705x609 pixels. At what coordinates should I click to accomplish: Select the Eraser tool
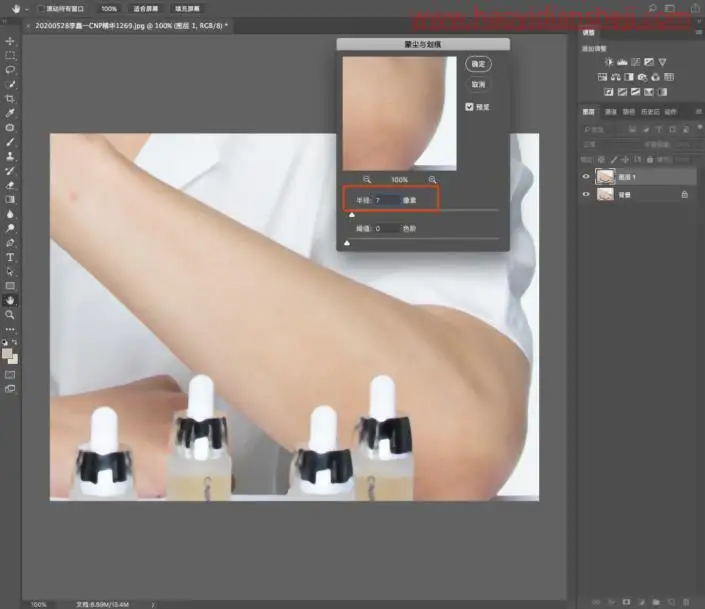click(x=10, y=185)
